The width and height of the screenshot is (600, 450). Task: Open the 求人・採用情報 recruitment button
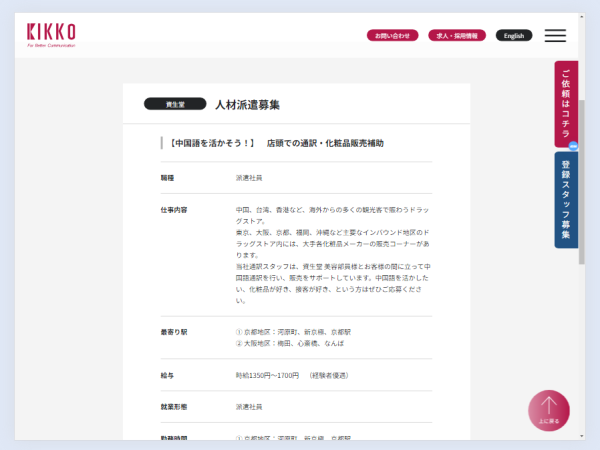point(457,36)
